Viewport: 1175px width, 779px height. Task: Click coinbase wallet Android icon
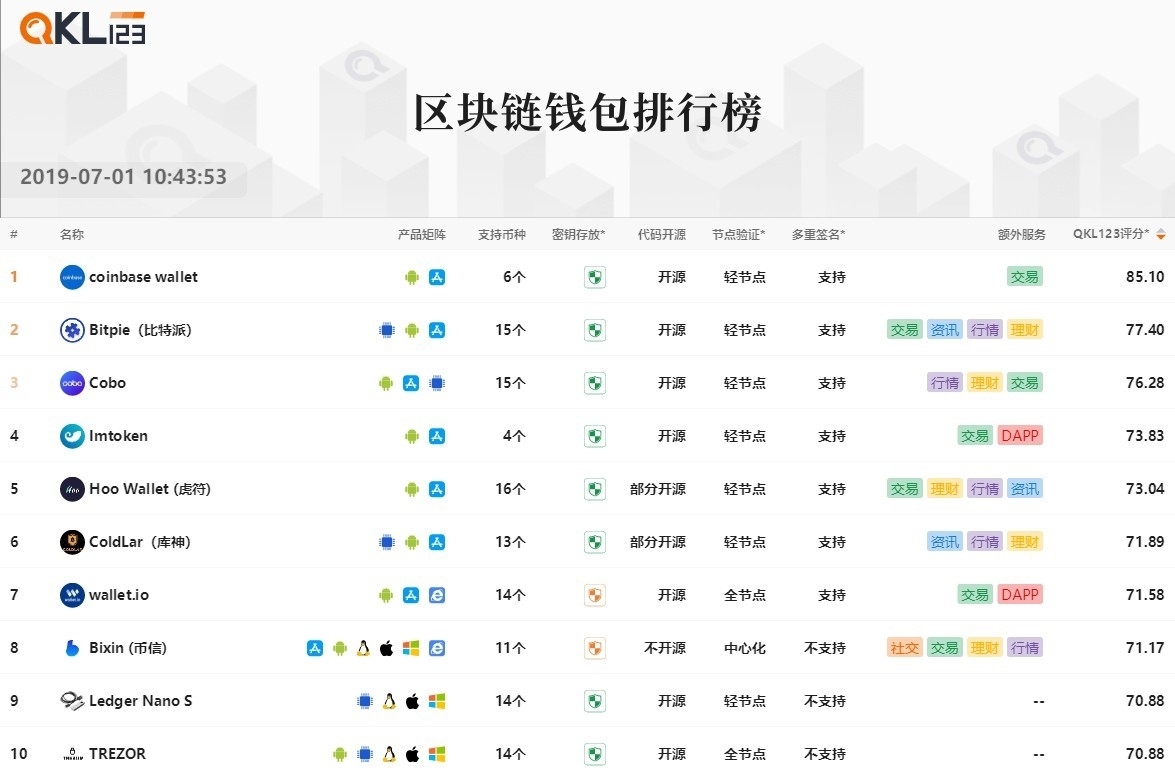pos(411,277)
